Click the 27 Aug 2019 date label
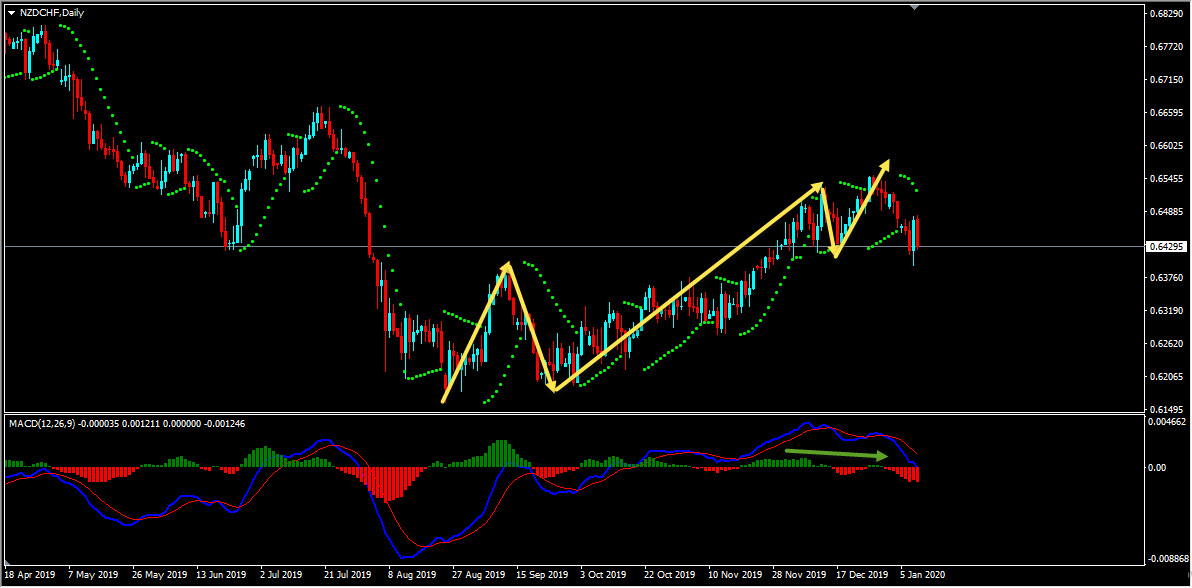1192x588 pixels. tap(476, 574)
